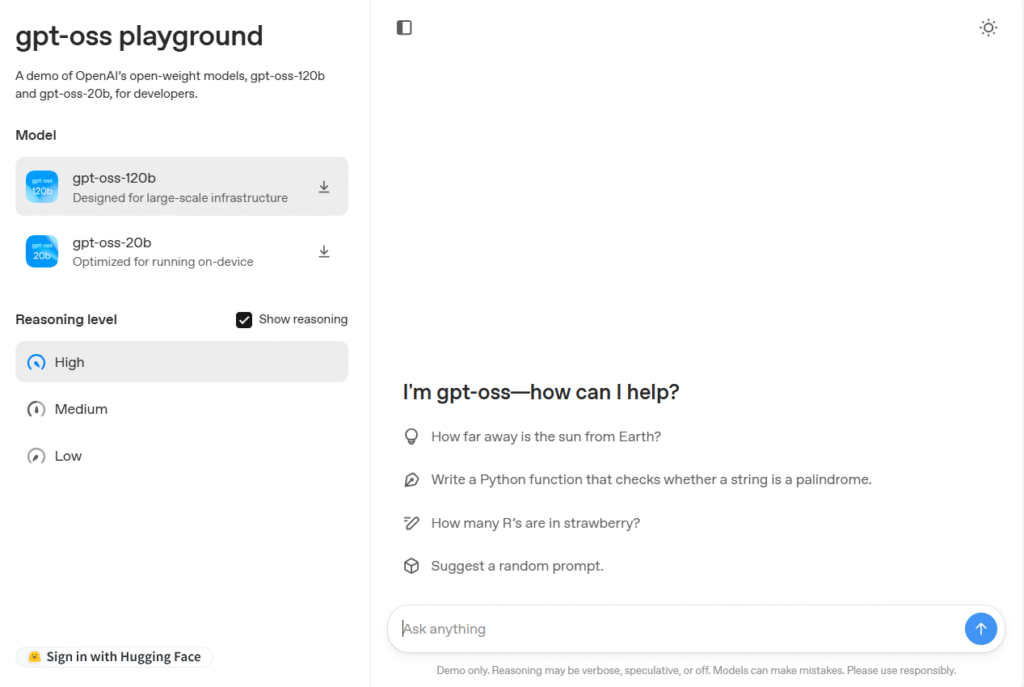Click the Medium reasoning gauge icon
Viewport: 1024px width, 687px height.
tap(36, 409)
